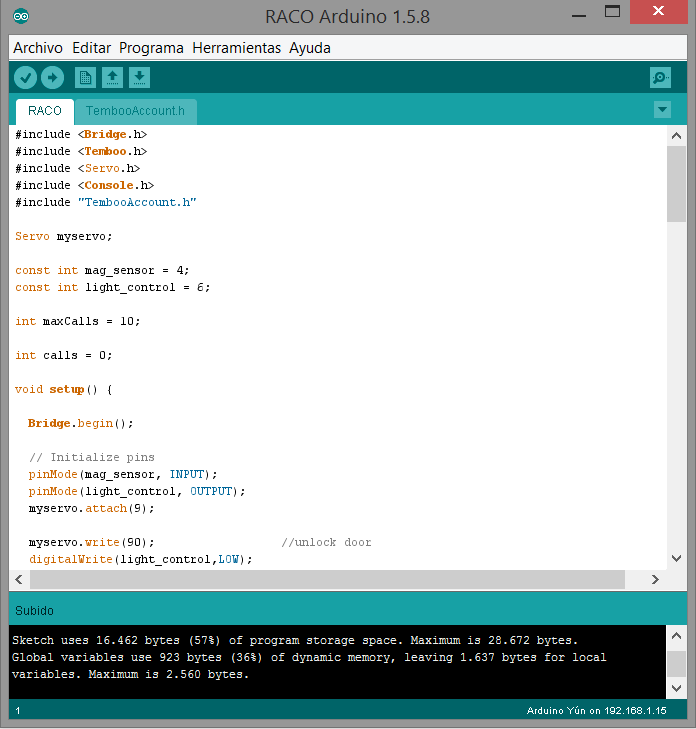Click the editor horizontal scrollbar thumb
Image resolution: width=696 pixels, height=729 pixels.
click(x=327, y=579)
